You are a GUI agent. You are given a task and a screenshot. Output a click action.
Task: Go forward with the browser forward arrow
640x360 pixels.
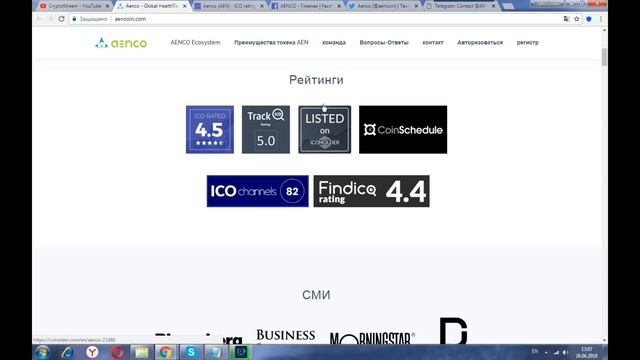(x=50, y=19)
